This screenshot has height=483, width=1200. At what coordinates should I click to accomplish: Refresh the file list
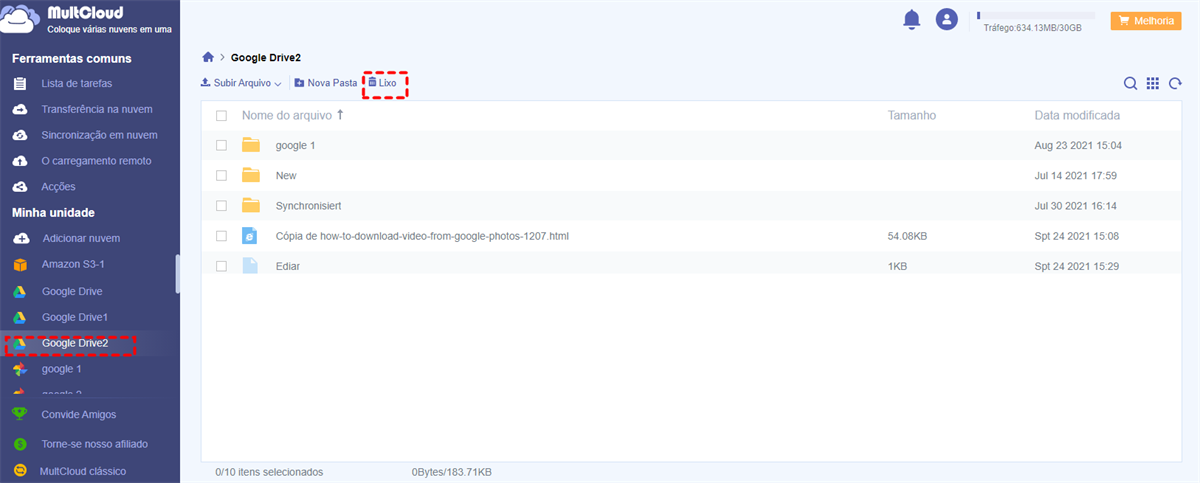tap(1175, 84)
